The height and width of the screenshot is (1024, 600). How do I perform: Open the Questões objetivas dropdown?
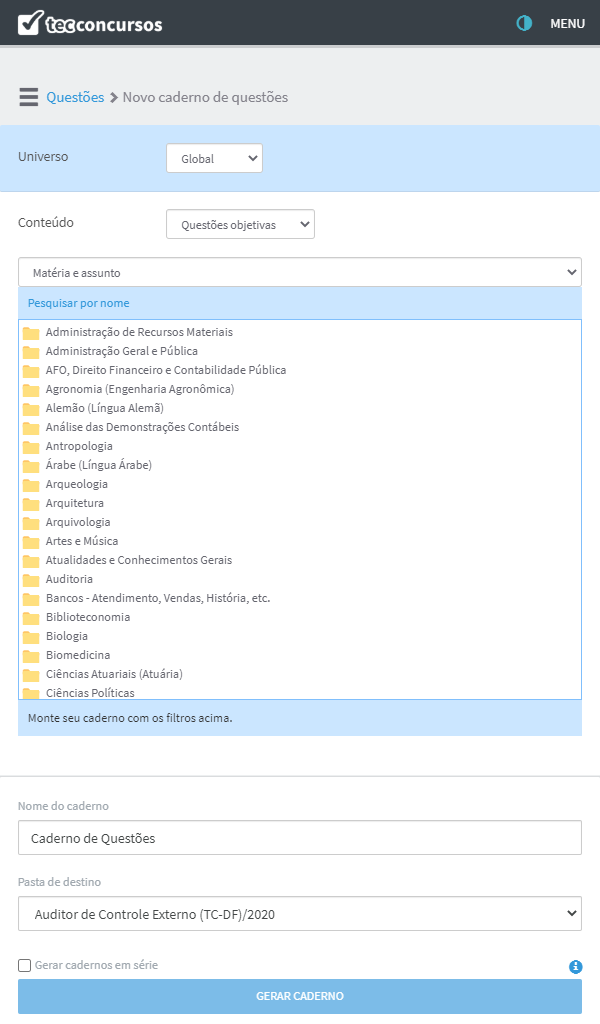point(240,224)
